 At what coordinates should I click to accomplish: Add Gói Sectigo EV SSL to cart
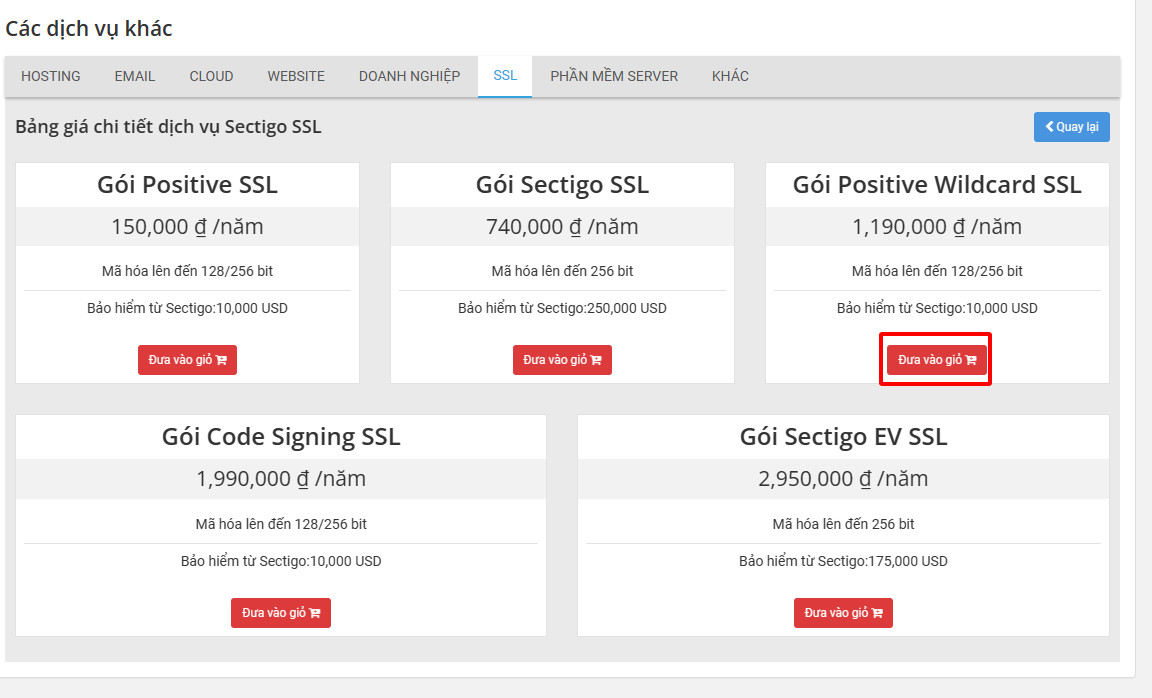[x=843, y=613]
